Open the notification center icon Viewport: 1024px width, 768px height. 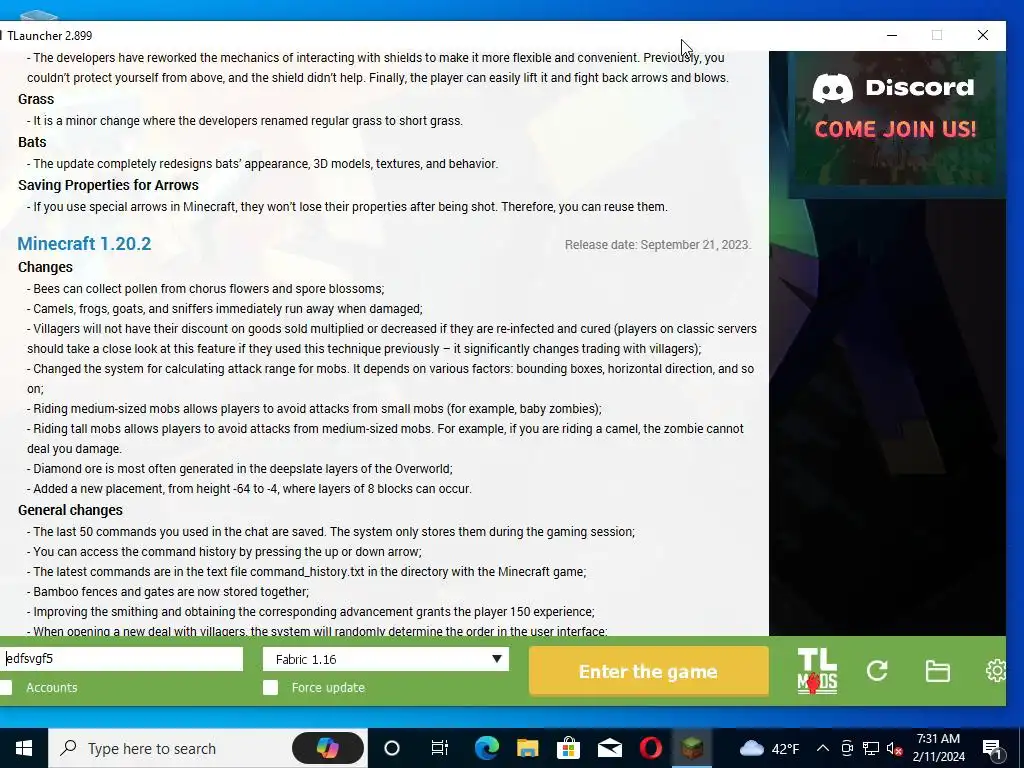tap(992, 748)
